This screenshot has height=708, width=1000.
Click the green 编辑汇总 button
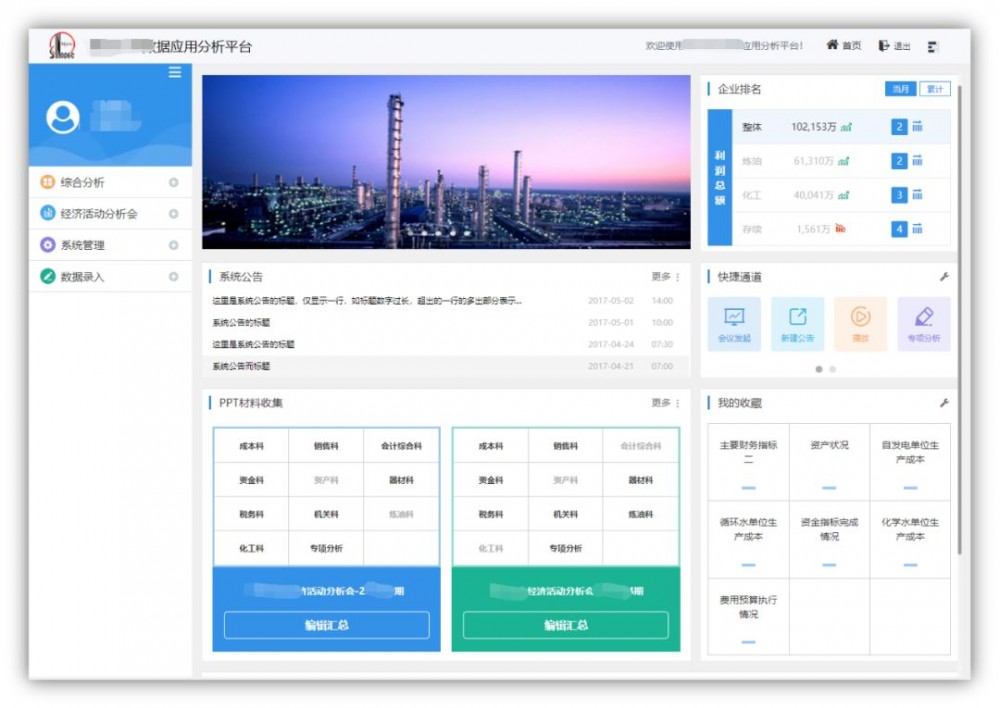565,625
